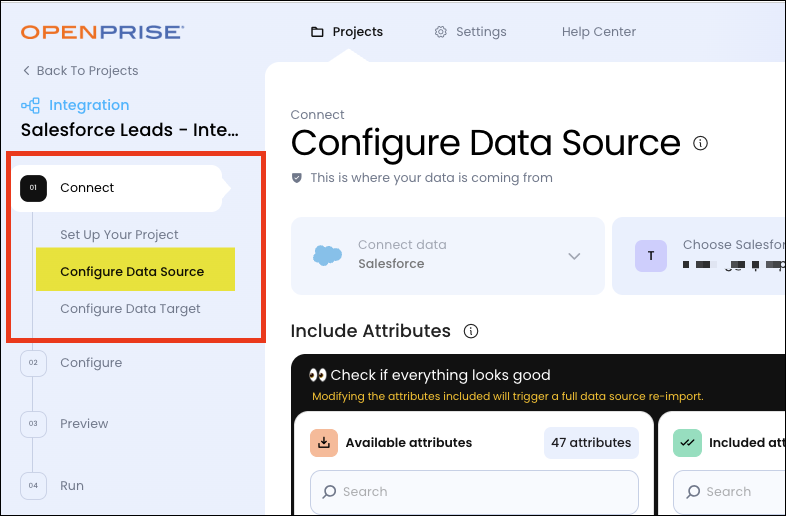Click the Search field under Available attributes
The image size is (786, 516).
click(x=474, y=492)
